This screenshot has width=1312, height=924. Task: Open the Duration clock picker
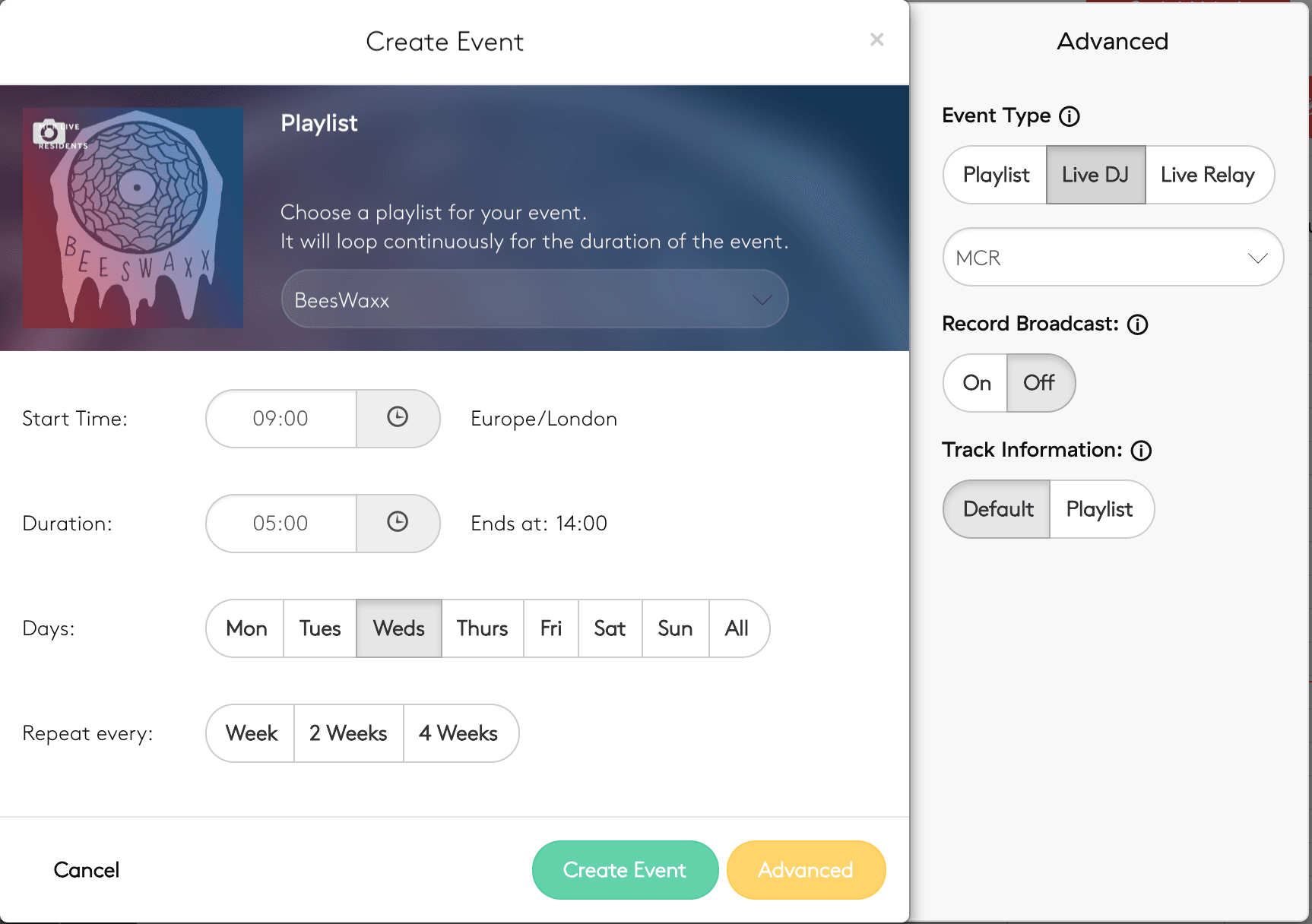click(398, 523)
